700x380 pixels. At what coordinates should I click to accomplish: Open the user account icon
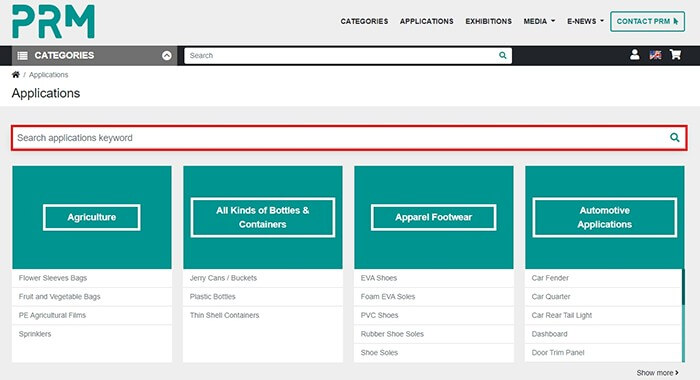[634, 55]
